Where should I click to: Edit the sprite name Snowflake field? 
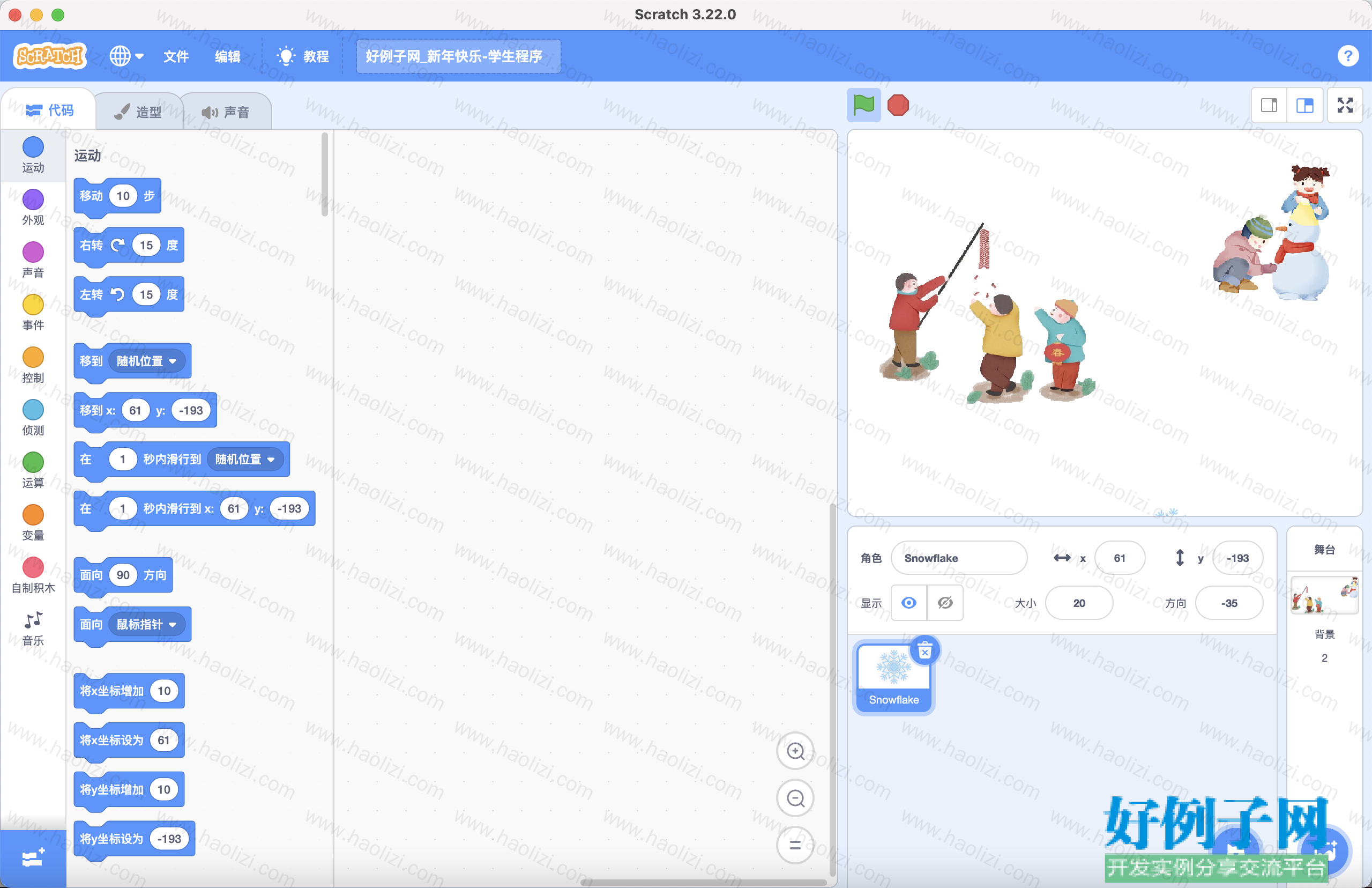click(959, 558)
